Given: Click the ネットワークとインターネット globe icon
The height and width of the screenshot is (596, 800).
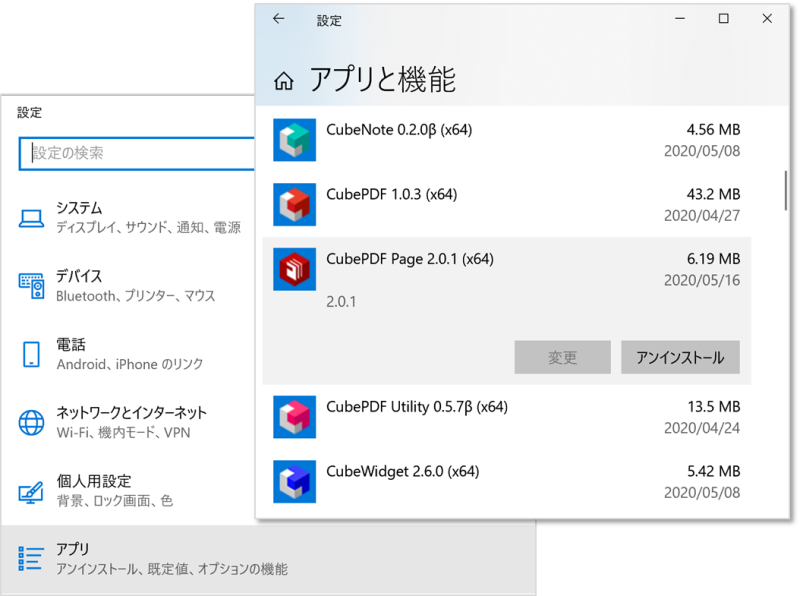Looking at the screenshot, I should pos(31,423).
